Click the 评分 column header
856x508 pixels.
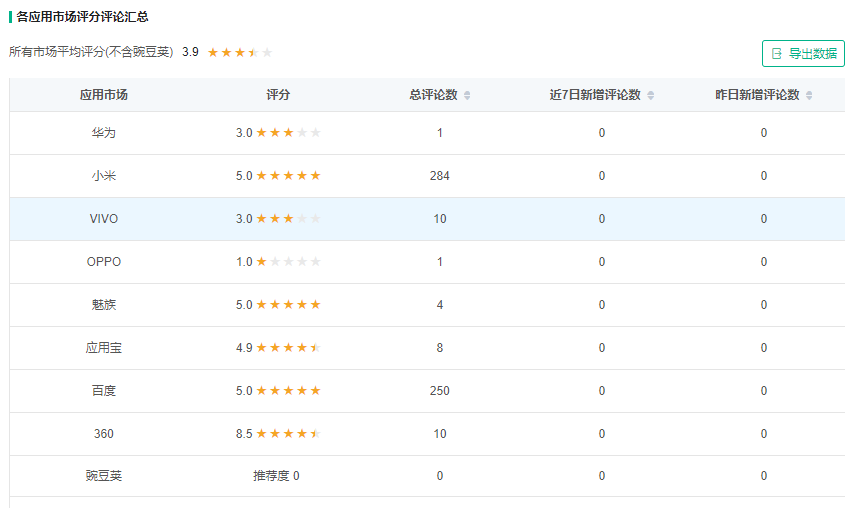[278, 95]
